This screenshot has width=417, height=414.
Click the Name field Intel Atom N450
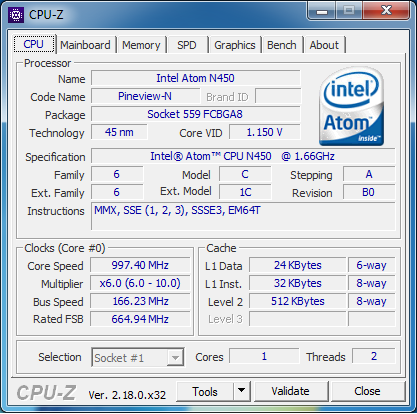pos(196,78)
